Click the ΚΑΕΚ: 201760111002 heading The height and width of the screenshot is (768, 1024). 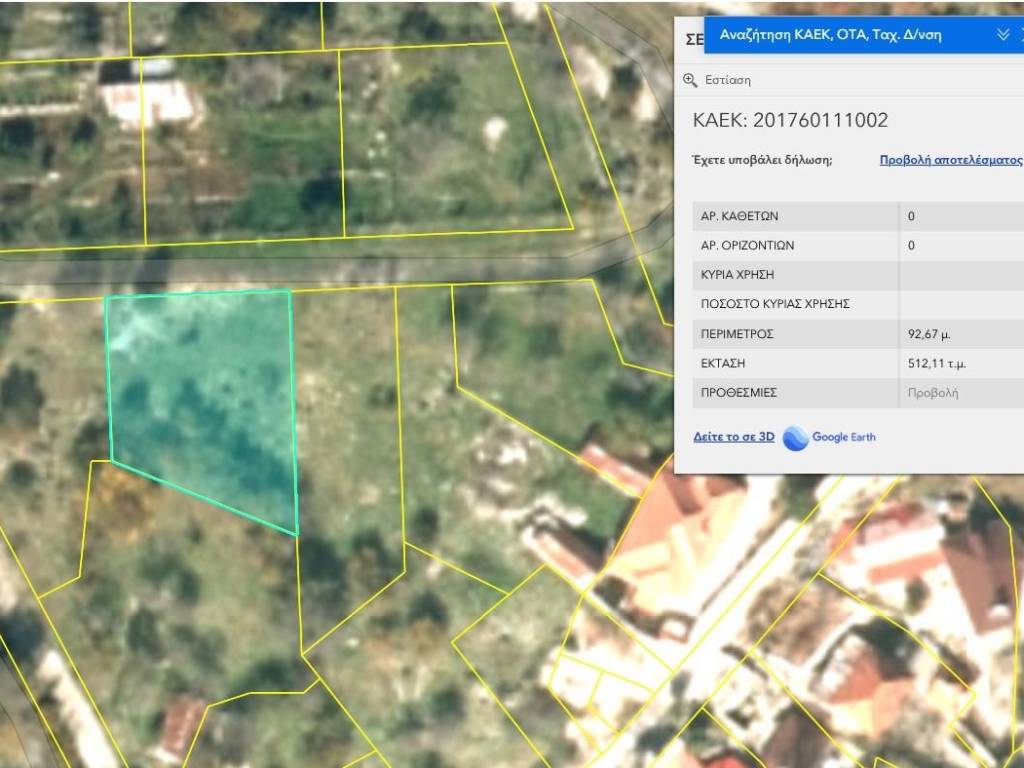coord(790,120)
